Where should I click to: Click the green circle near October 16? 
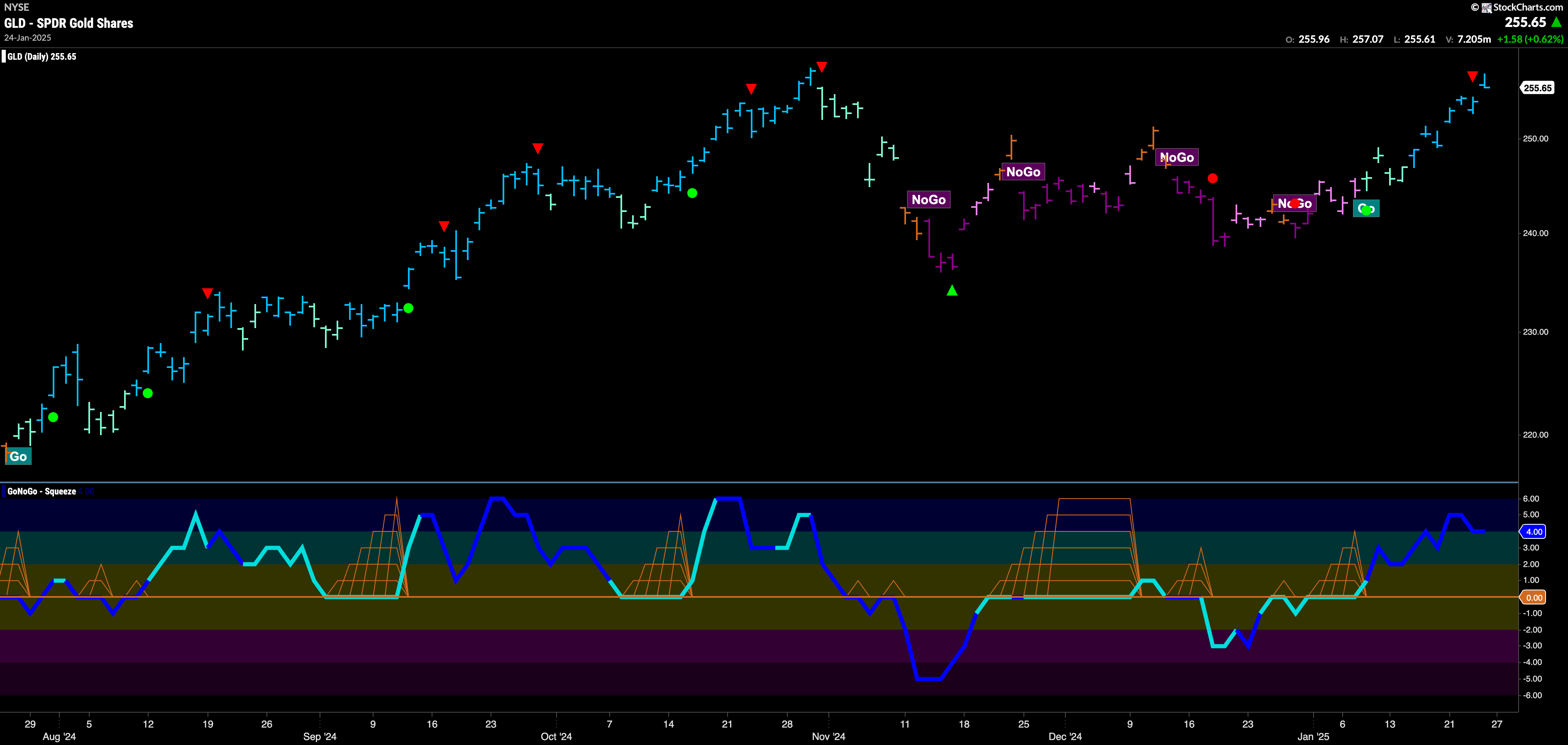[x=692, y=193]
